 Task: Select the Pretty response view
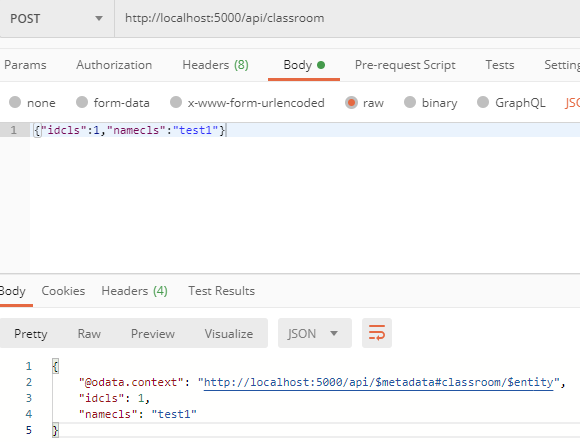[31, 334]
